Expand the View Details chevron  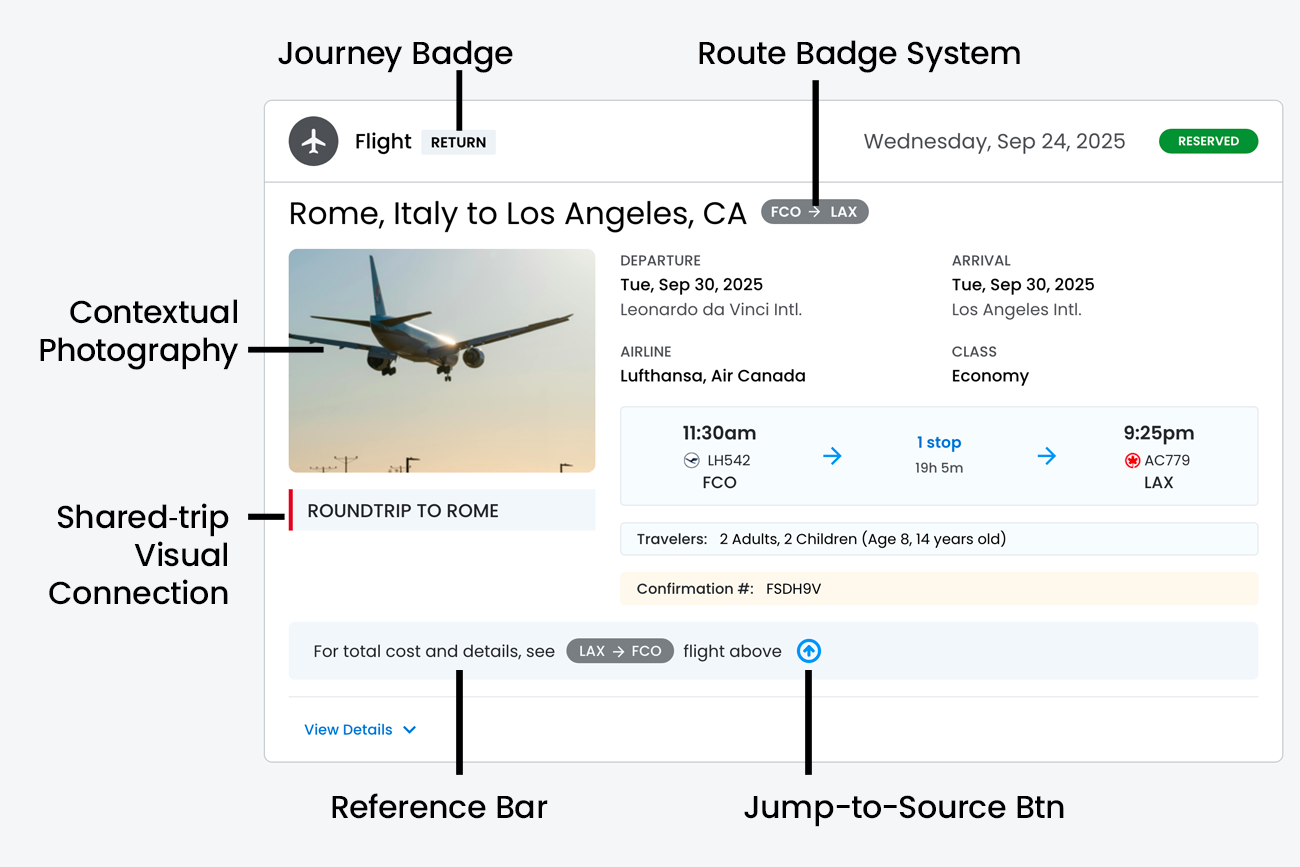[409, 730]
